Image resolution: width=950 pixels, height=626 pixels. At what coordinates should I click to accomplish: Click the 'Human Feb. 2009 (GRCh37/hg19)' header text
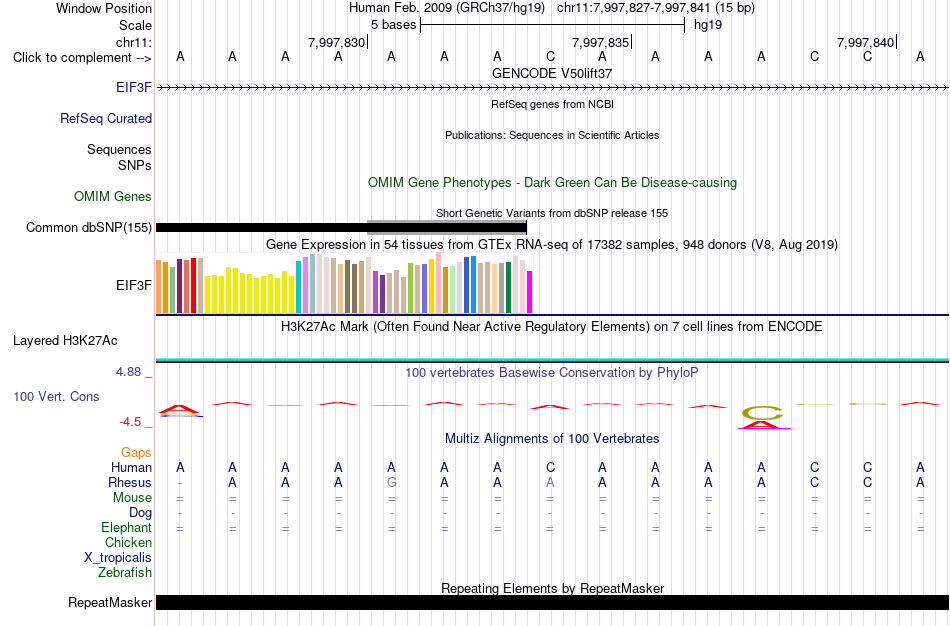point(447,8)
